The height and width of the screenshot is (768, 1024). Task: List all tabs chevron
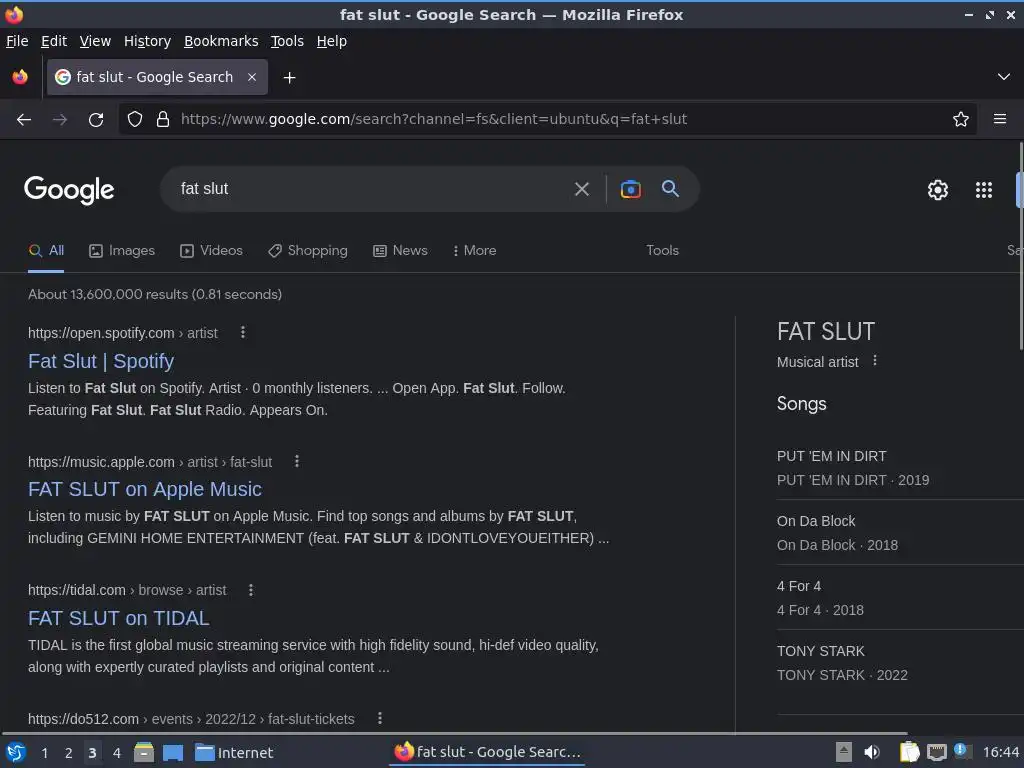[x=1004, y=77]
